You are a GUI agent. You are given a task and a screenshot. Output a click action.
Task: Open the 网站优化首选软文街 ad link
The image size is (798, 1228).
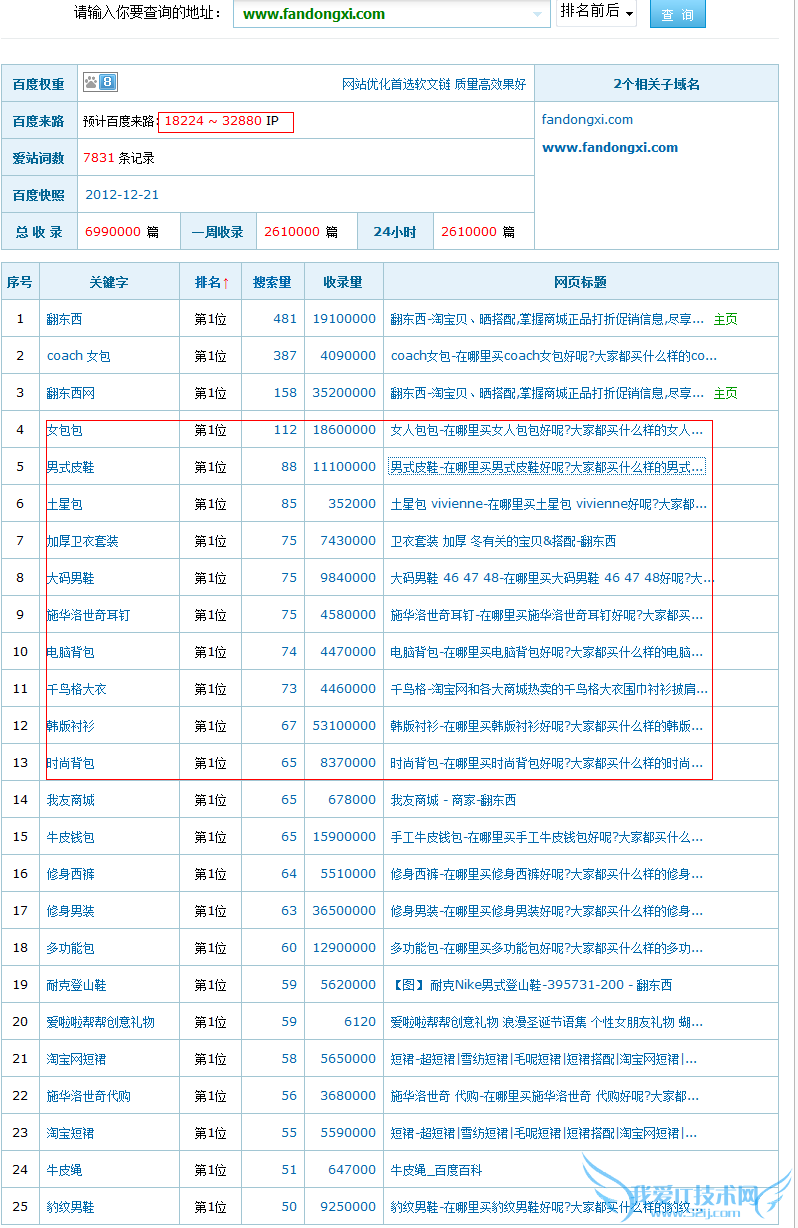click(434, 84)
